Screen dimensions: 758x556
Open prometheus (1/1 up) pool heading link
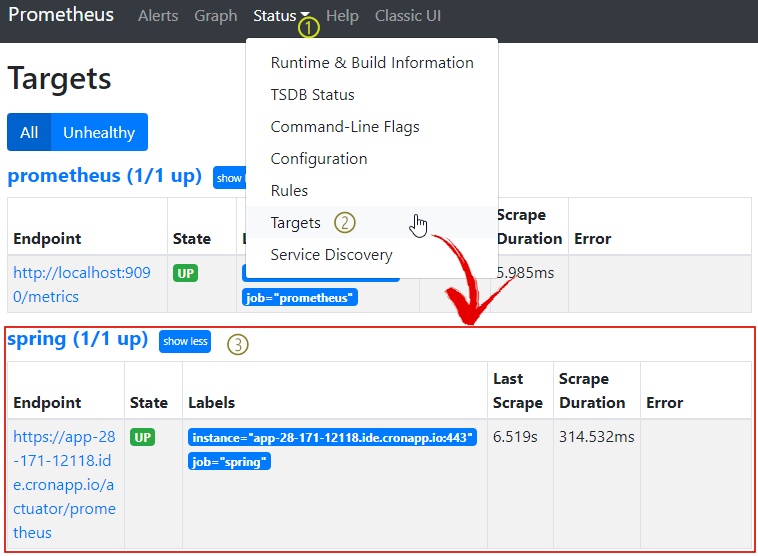coord(104,176)
